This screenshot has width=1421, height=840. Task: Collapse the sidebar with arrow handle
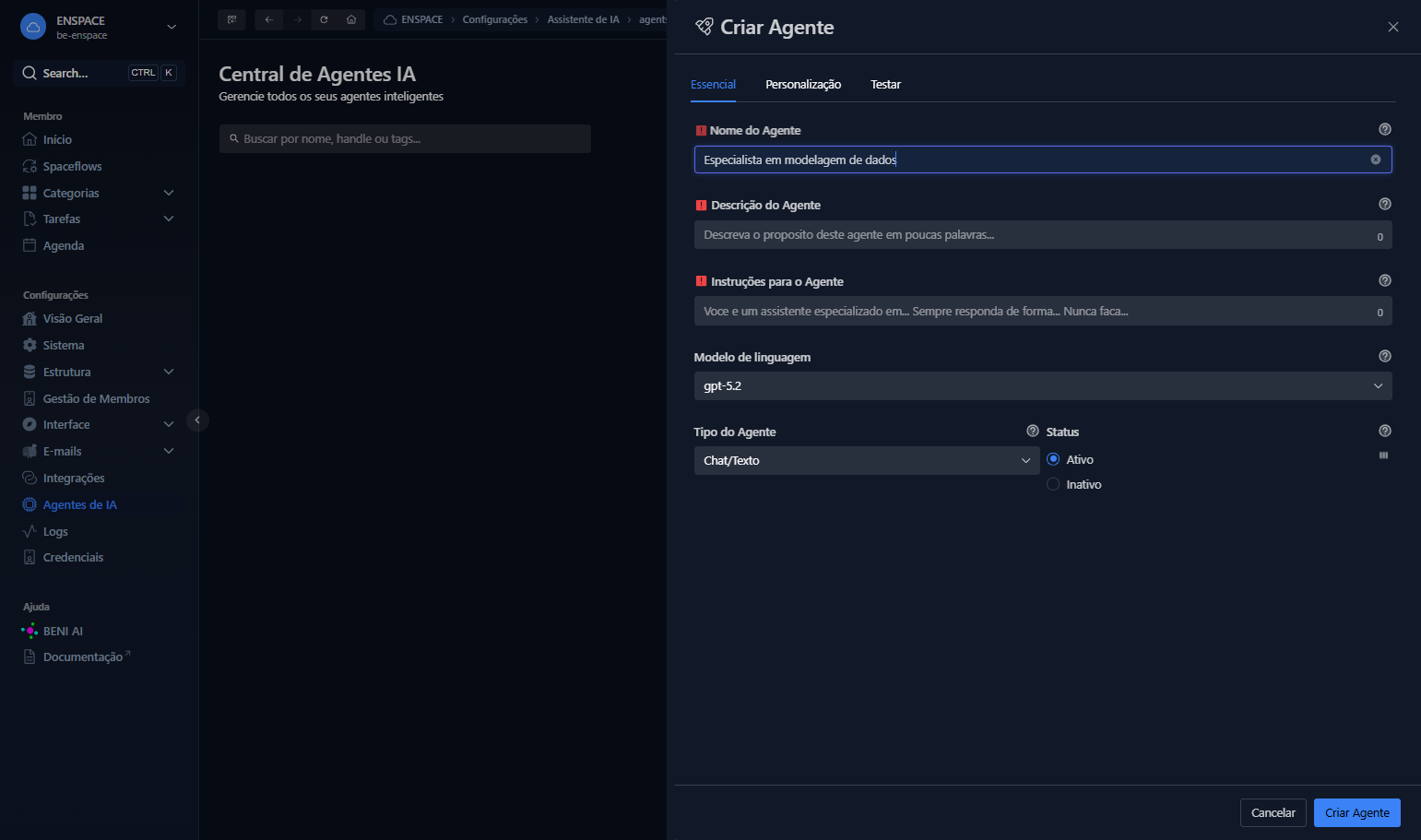(x=197, y=420)
